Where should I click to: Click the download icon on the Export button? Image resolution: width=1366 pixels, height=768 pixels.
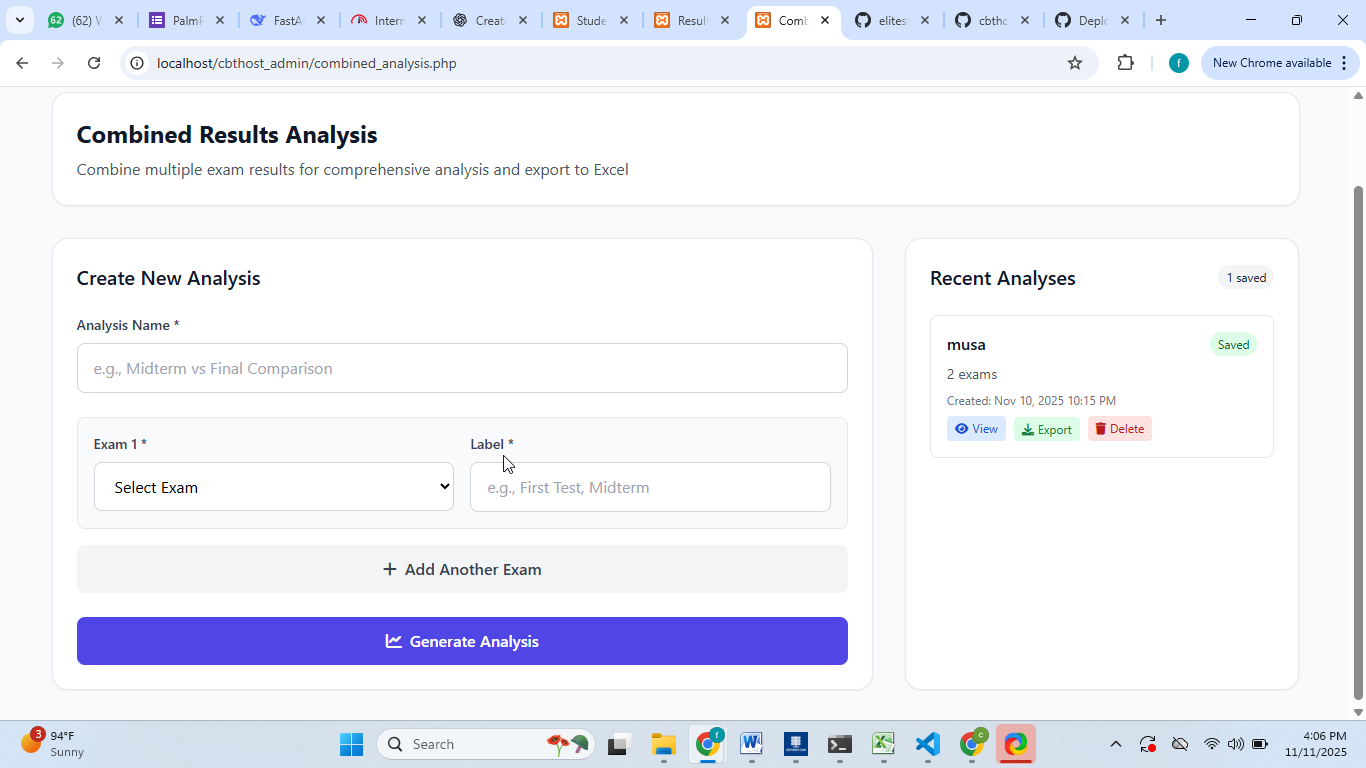(x=1028, y=430)
